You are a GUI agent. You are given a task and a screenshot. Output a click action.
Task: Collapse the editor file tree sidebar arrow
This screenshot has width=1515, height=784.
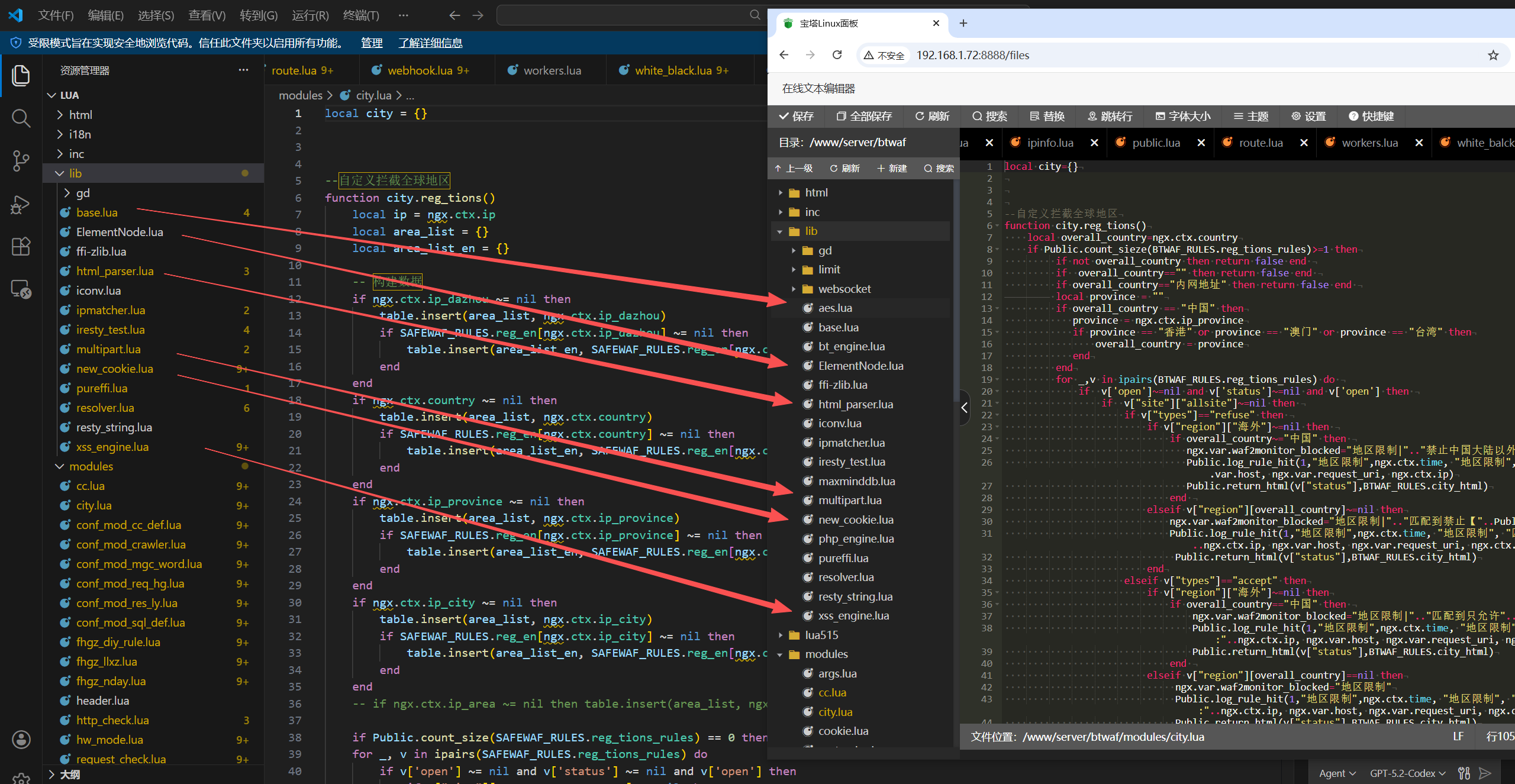click(x=964, y=407)
